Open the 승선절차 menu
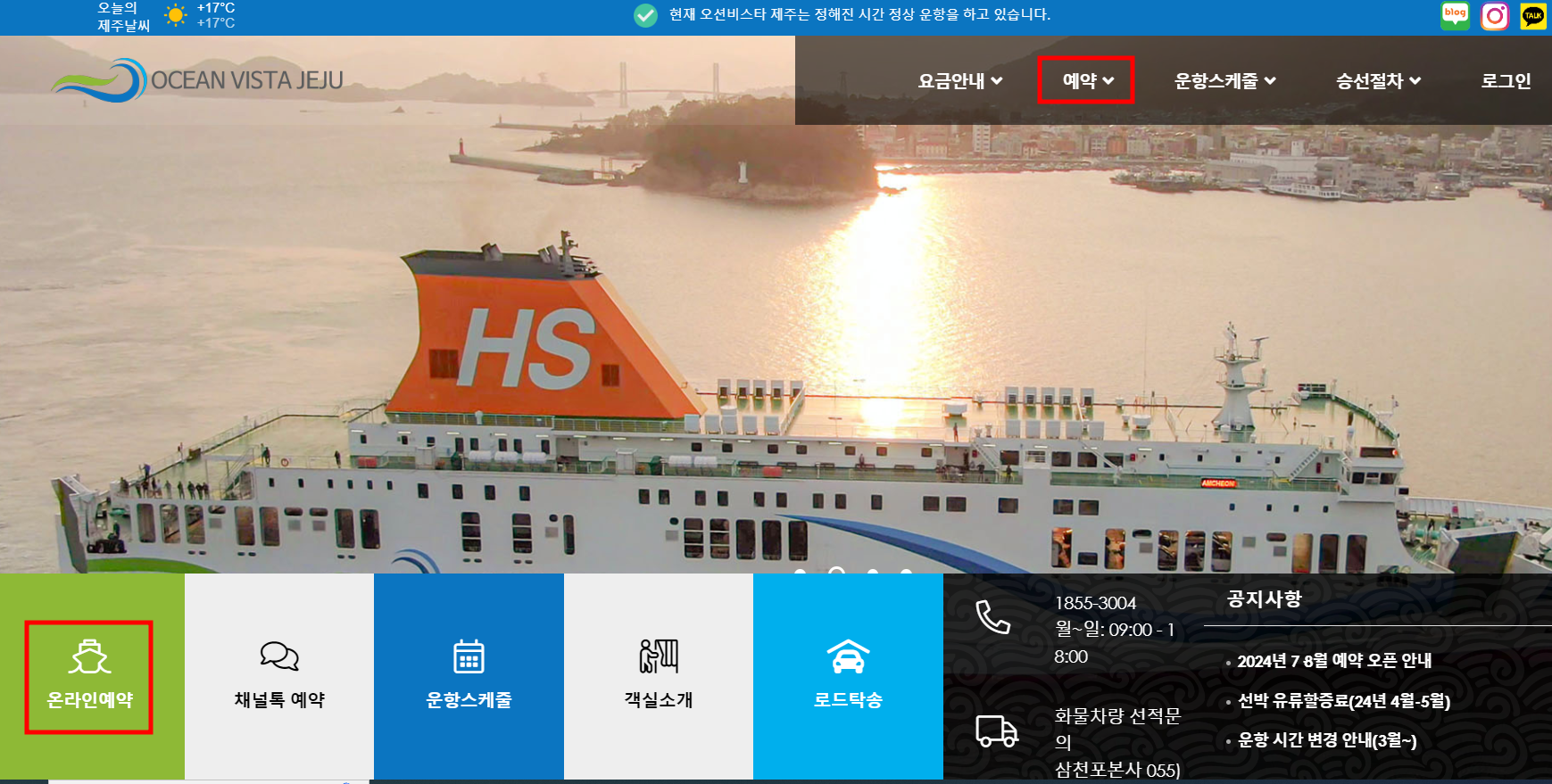 (x=1378, y=81)
